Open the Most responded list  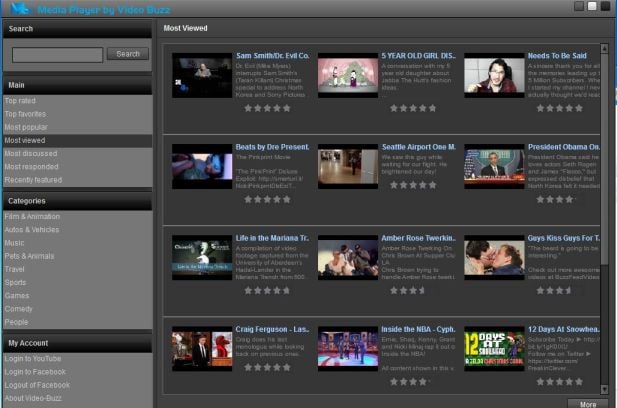31,167
